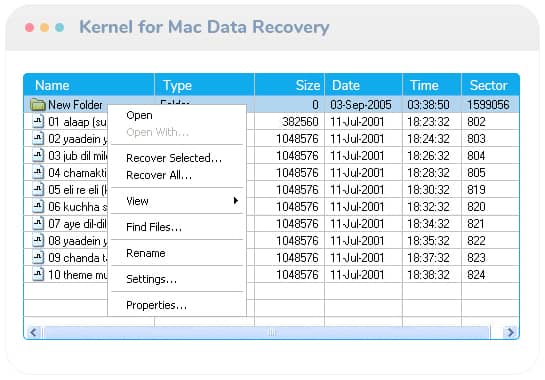Select Recover Selected… in the context menu
The image size is (545, 380).
pos(174,158)
